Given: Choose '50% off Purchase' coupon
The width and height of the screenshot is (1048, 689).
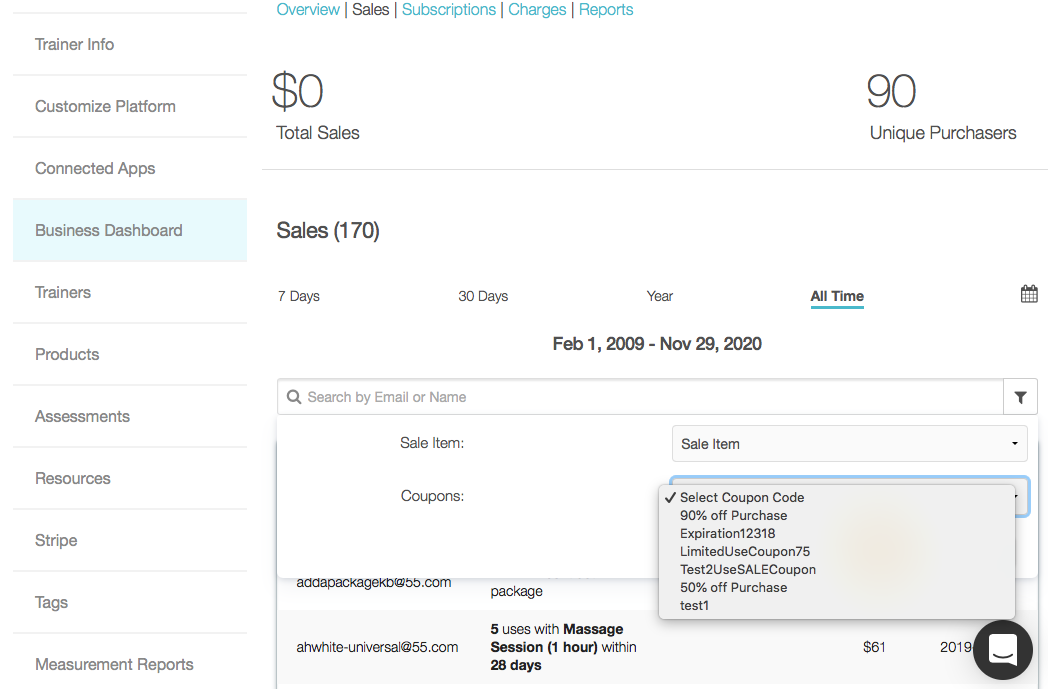Looking at the screenshot, I should (733, 587).
